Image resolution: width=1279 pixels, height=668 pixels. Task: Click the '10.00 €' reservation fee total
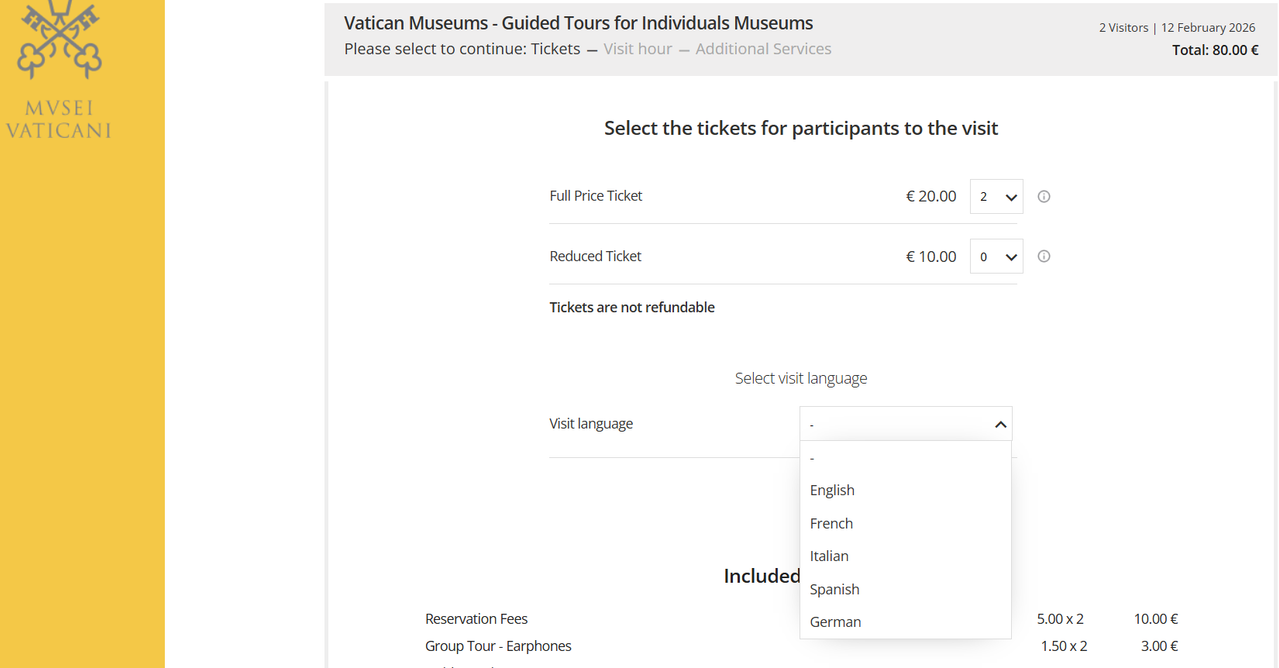pos(1156,619)
